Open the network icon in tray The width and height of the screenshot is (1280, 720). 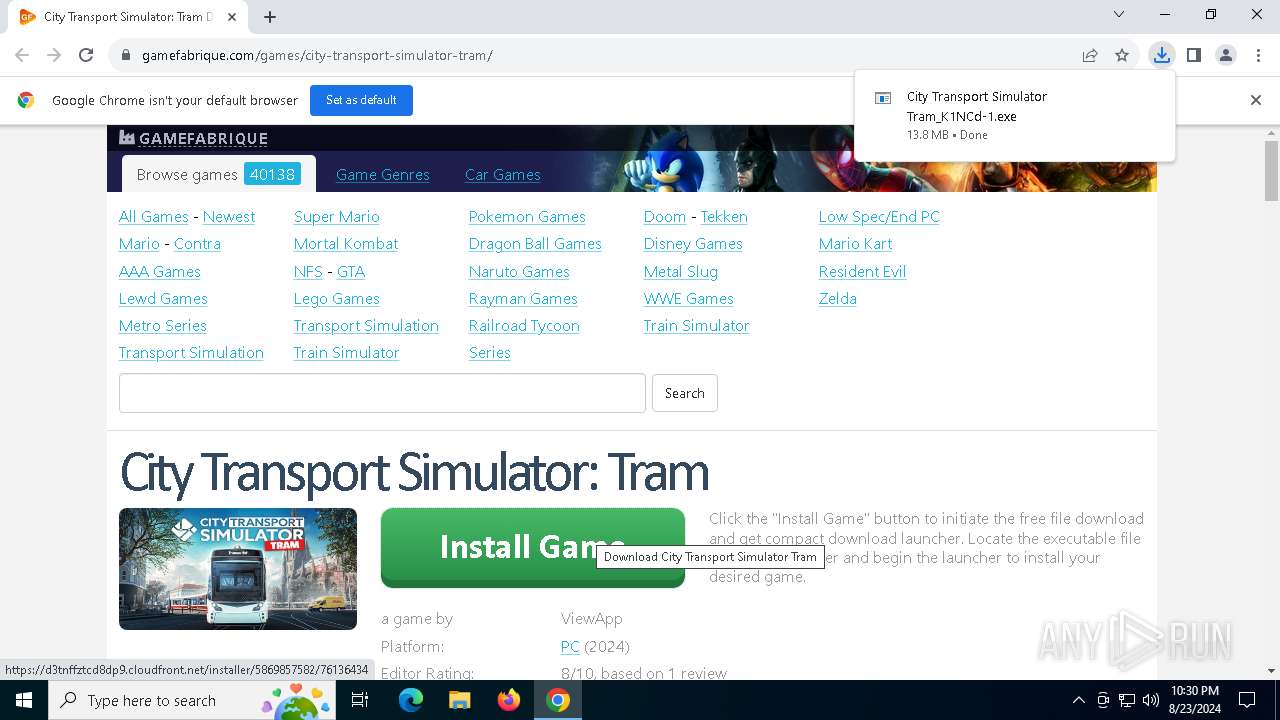pyautogui.click(x=1127, y=700)
